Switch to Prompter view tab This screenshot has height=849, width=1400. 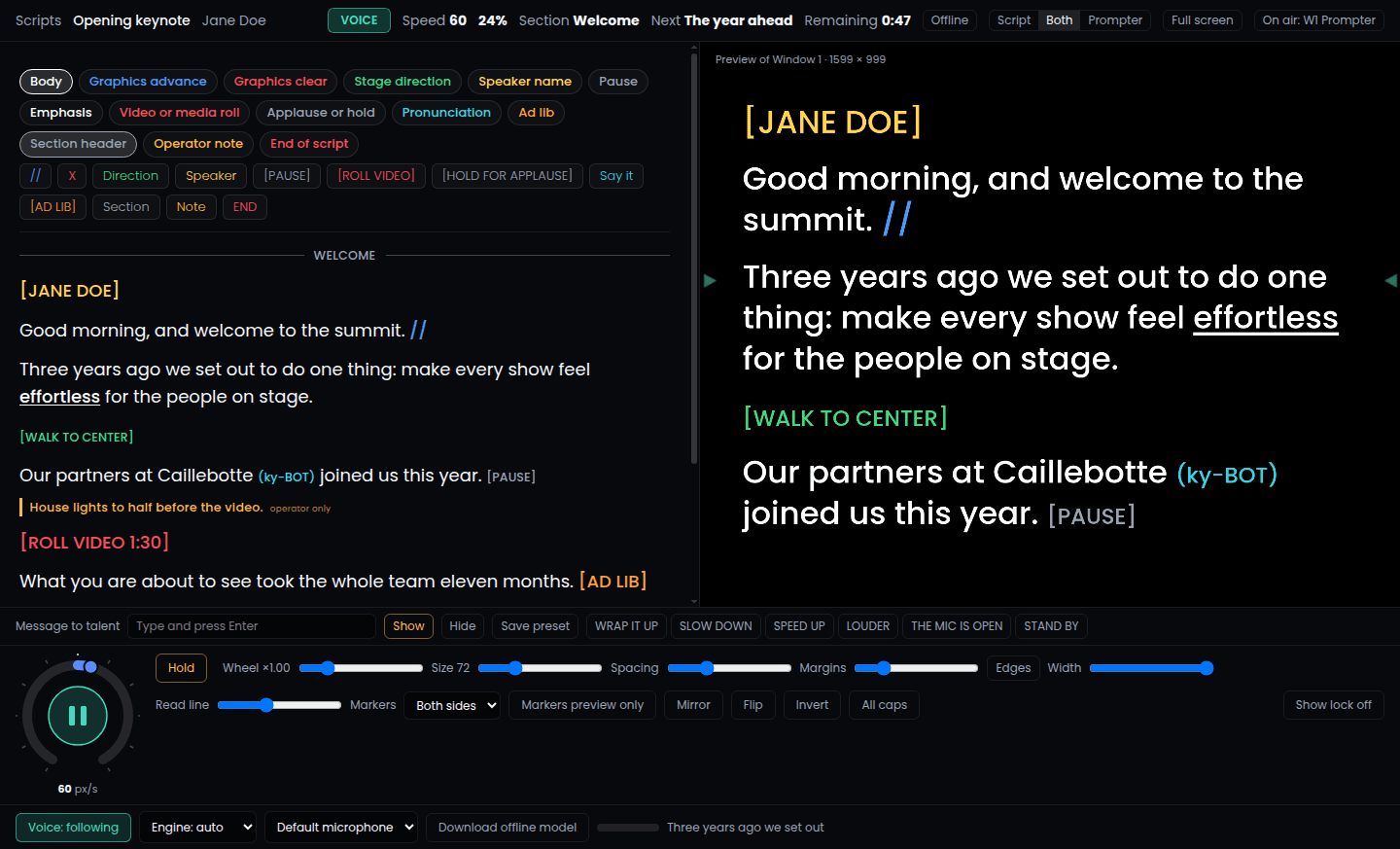tap(1115, 20)
